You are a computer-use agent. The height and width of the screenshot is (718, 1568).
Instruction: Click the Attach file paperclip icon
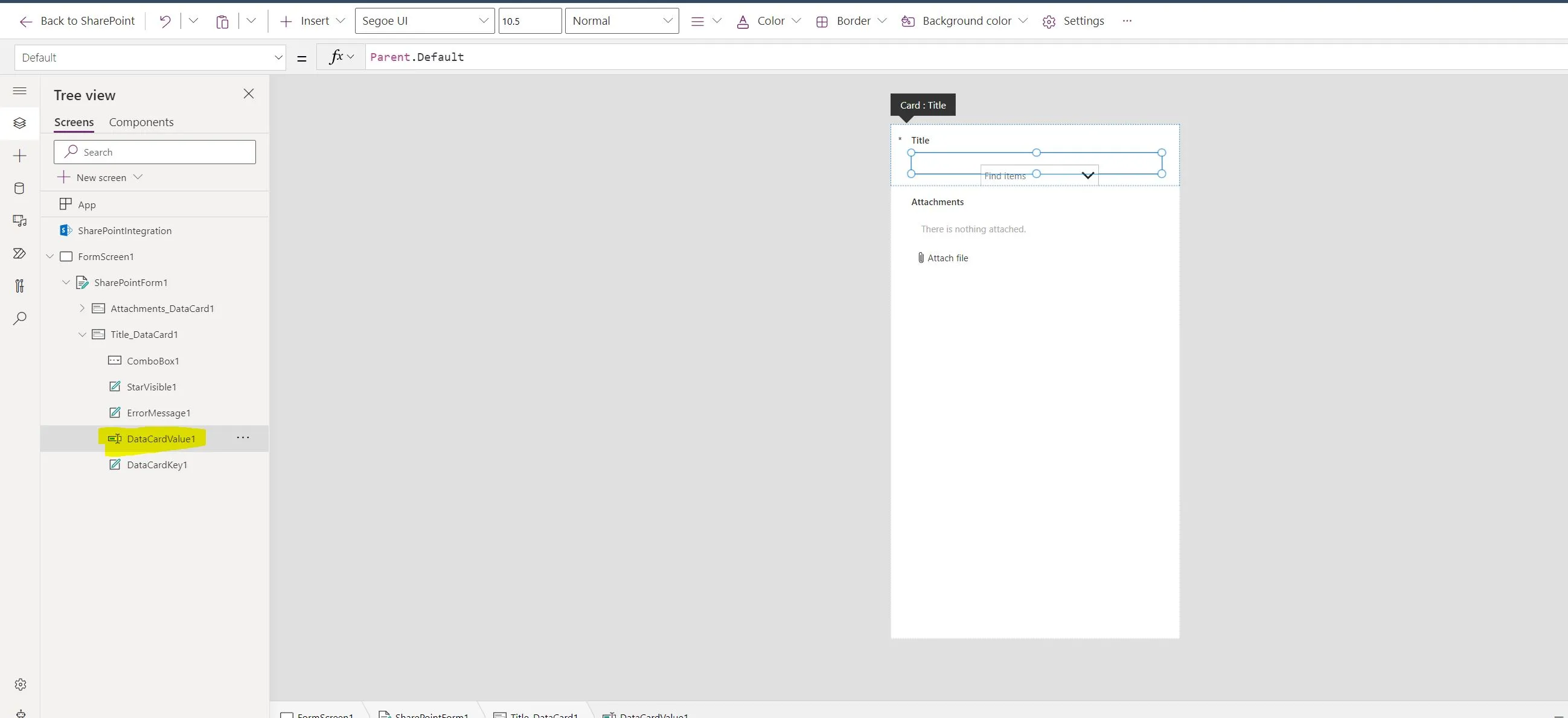click(921, 258)
